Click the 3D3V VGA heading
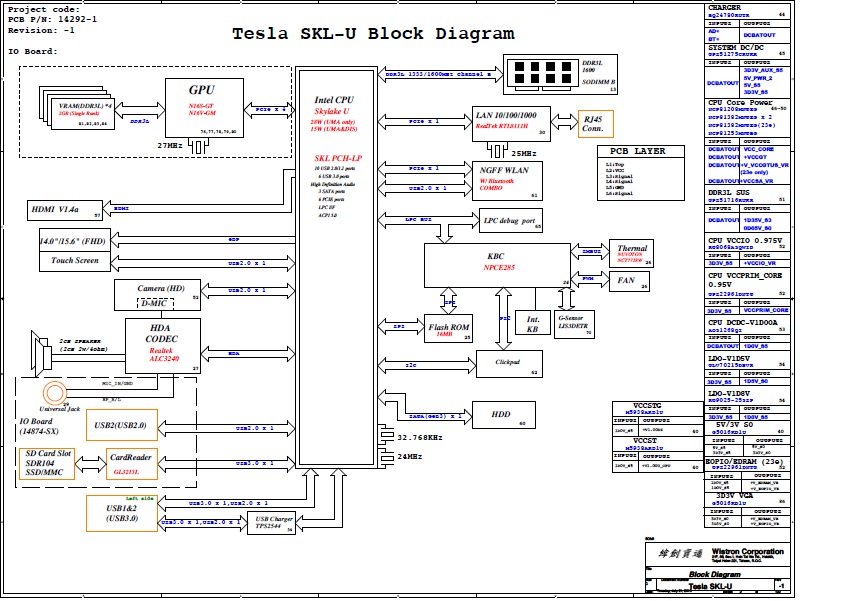The image size is (851, 601). [734, 496]
